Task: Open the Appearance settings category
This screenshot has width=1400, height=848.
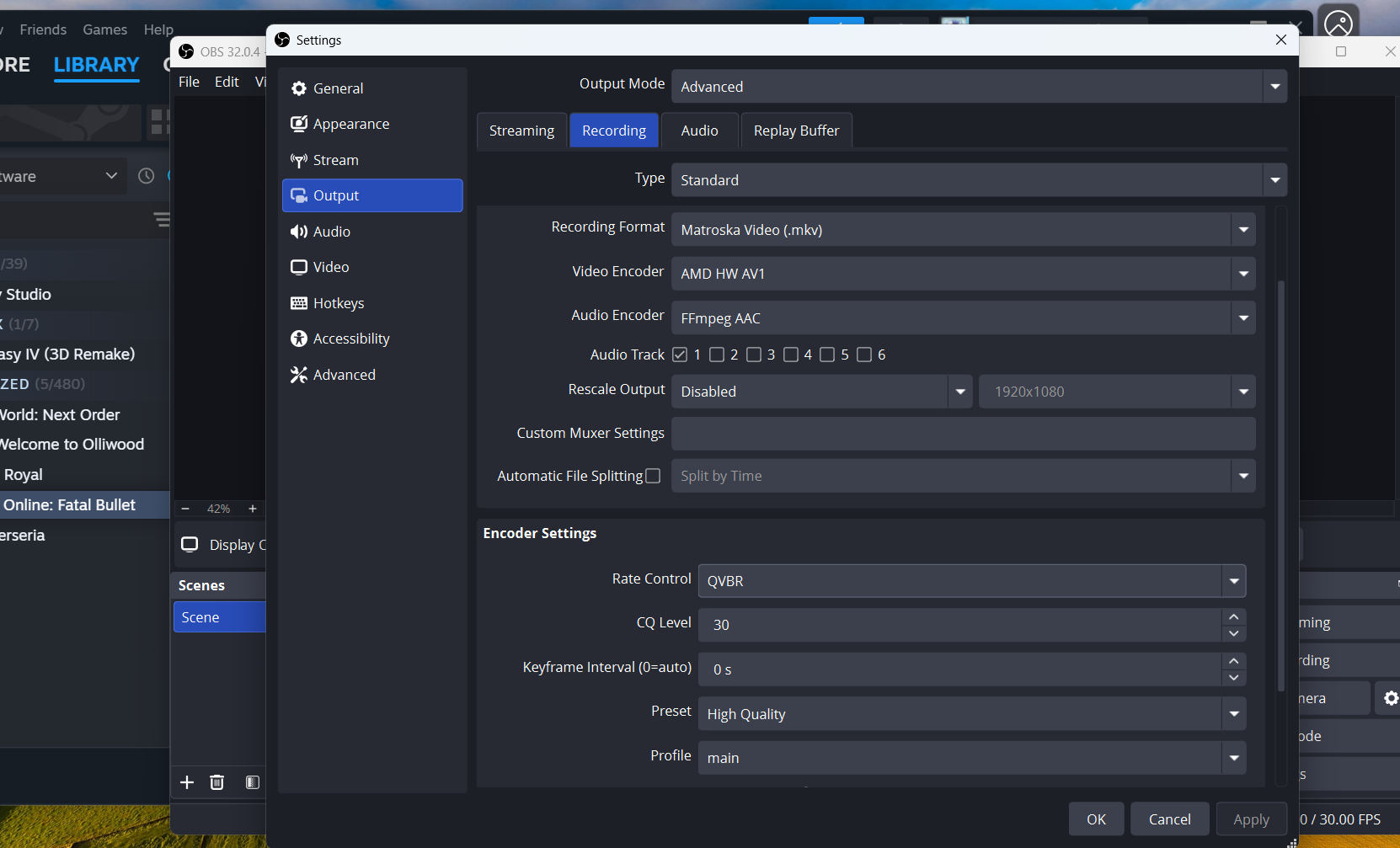Action: pyautogui.click(x=350, y=124)
